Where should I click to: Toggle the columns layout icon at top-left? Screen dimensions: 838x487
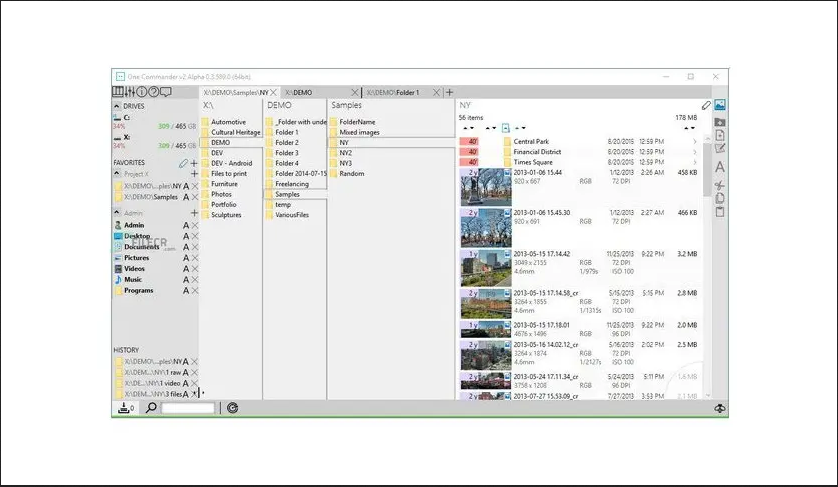(x=117, y=93)
